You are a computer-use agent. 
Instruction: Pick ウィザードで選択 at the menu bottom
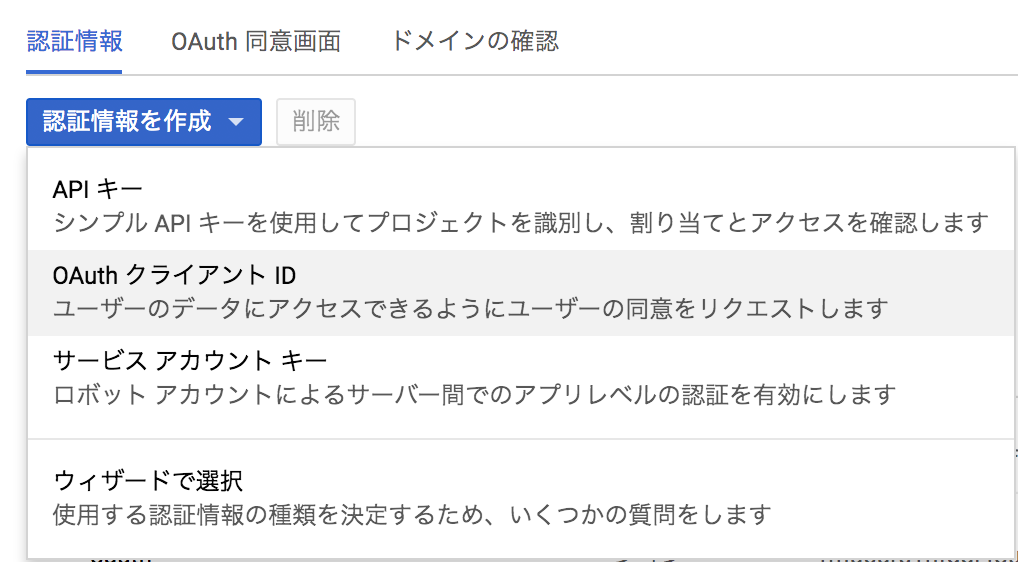click(521, 498)
